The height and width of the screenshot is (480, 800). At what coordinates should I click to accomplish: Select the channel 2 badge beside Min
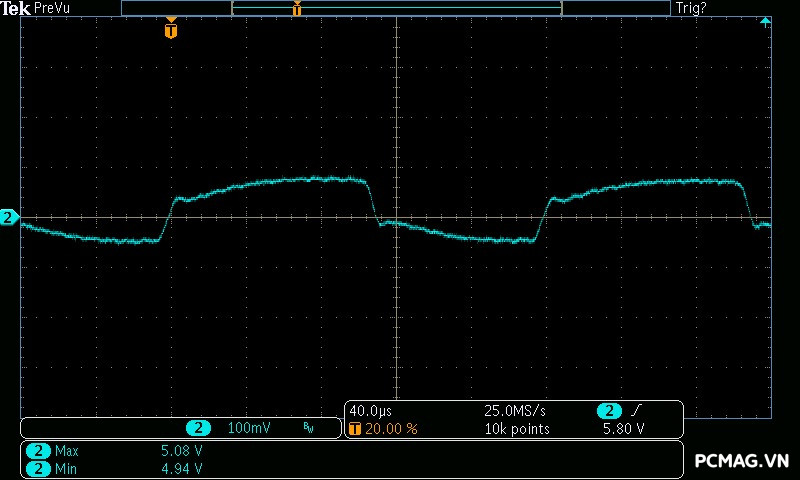(x=38, y=468)
